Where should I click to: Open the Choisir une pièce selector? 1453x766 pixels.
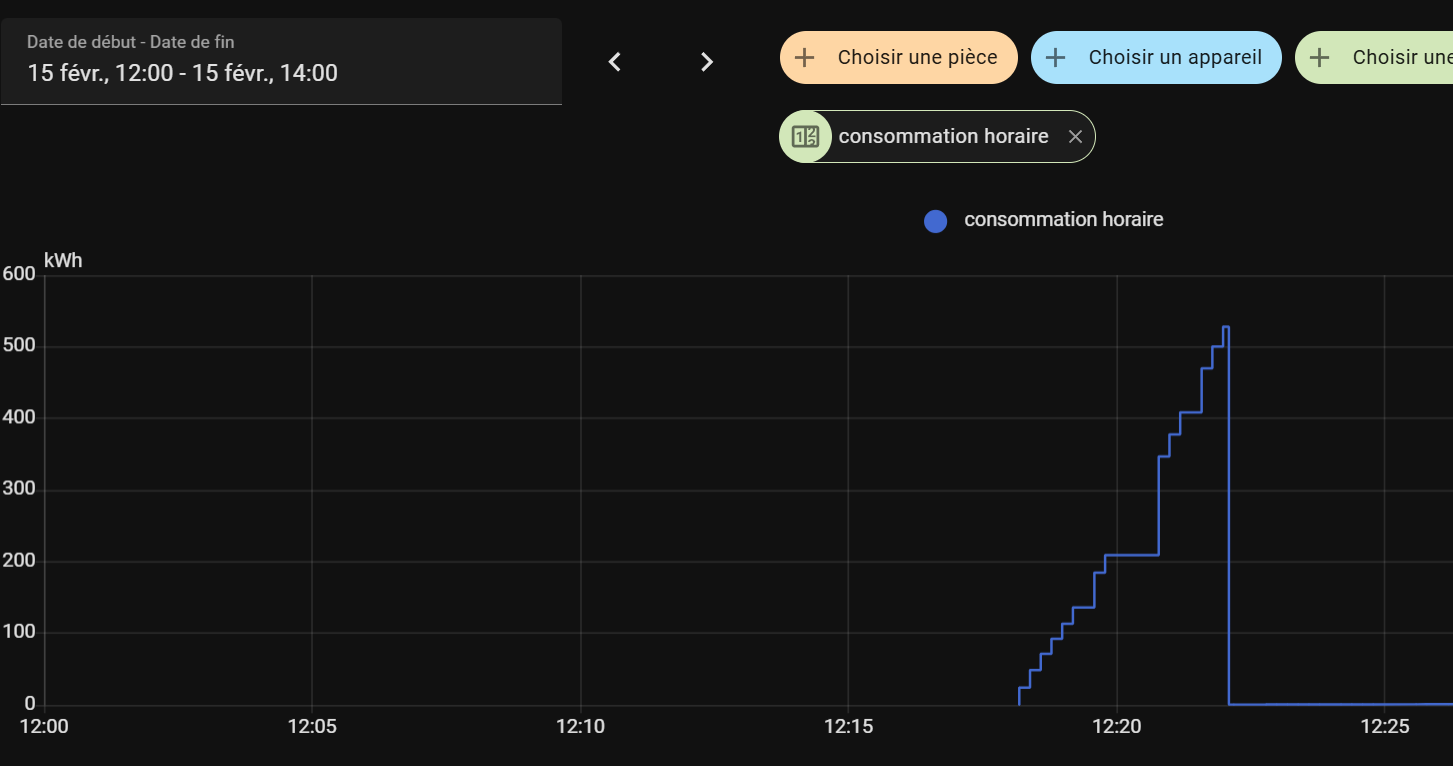pyautogui.click(x=898, y=57)
